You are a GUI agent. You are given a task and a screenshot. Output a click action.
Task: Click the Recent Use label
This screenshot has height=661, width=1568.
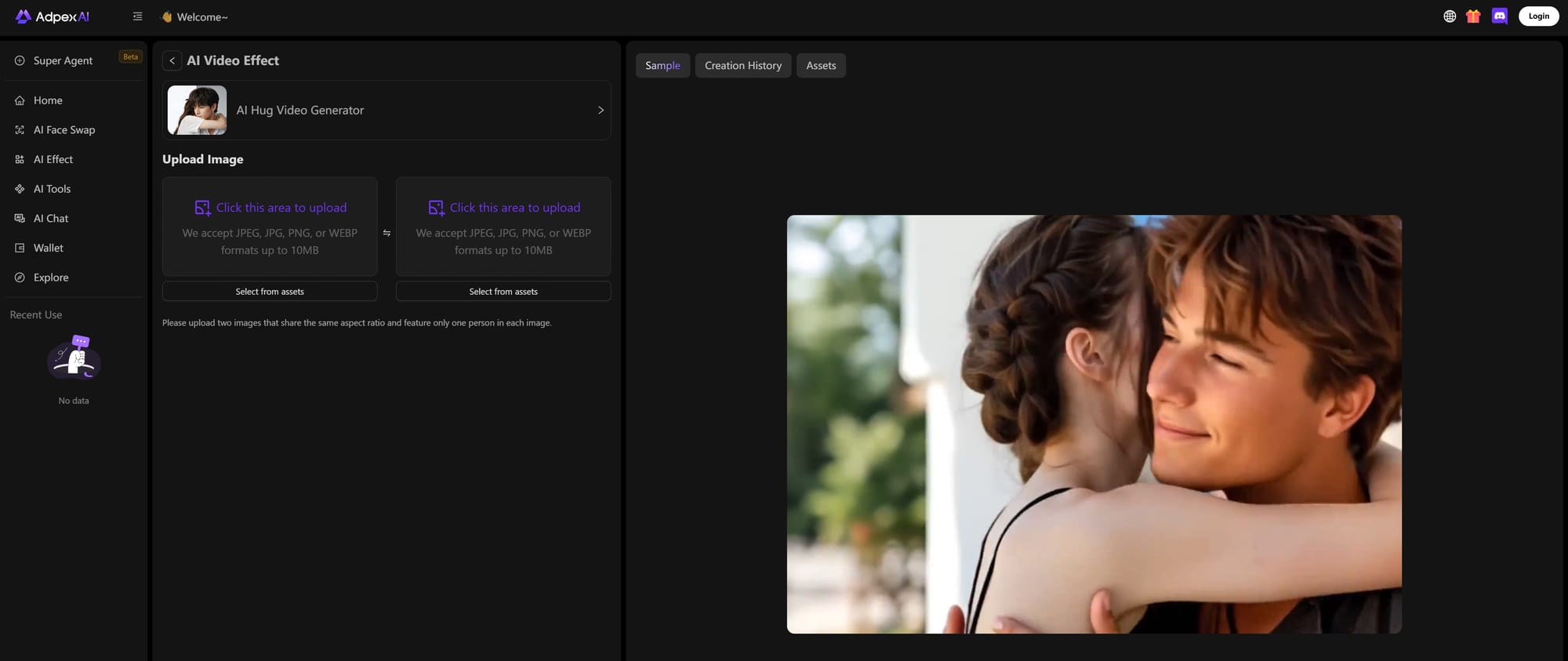[x=36, y=315]
